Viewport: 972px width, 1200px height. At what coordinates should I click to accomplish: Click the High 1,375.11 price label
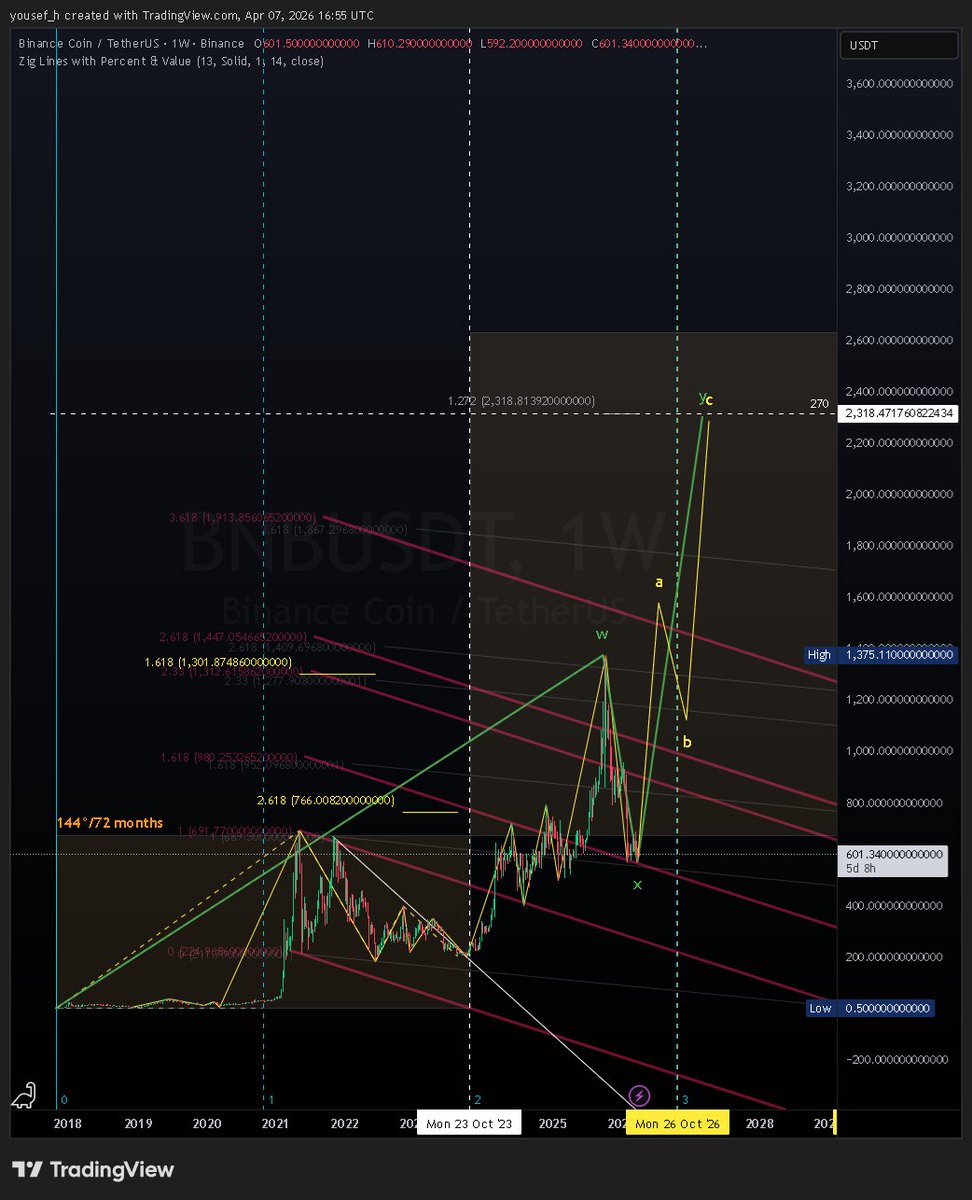click(879, 655)
